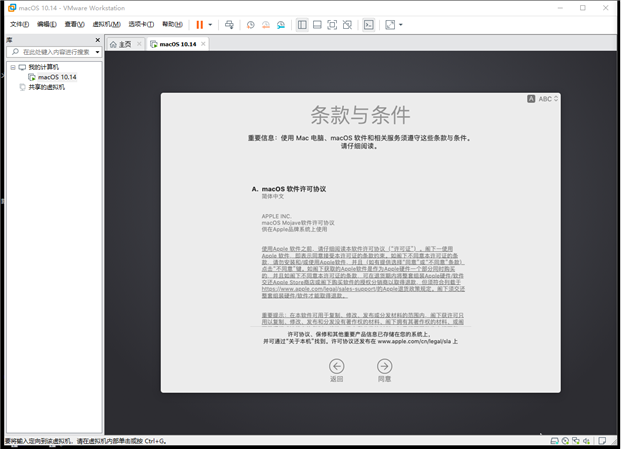Screen dimensions: 621x449
Task: Open the 选项卡 menu
Action: click(141, 25)
